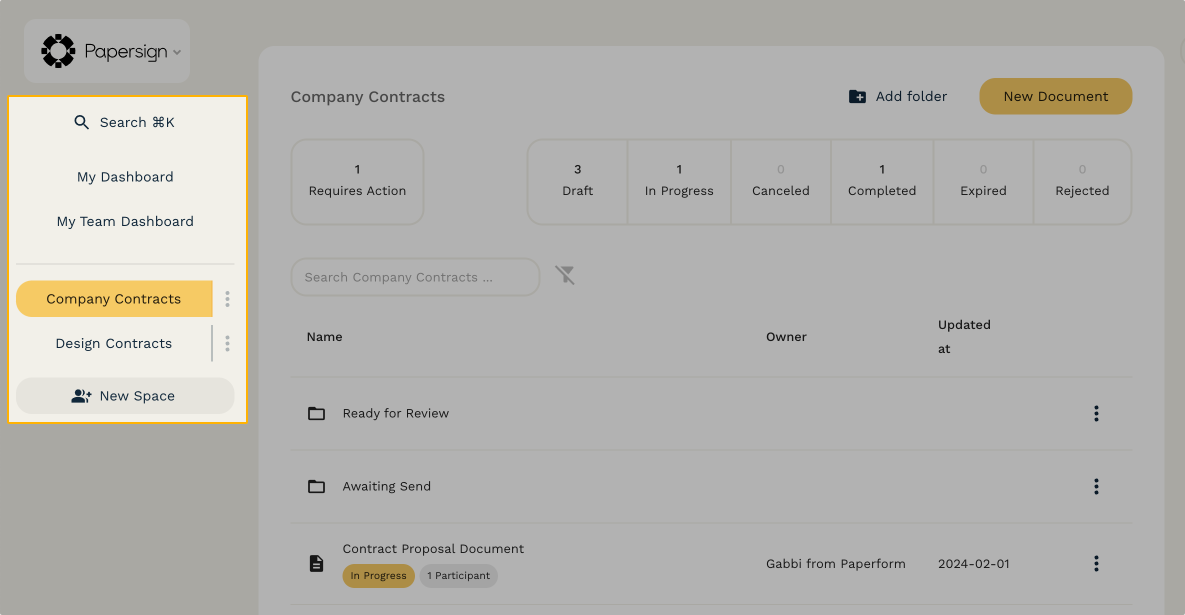Select the Design Contracts space
This screenshot has width=1185, height=615.
coord(113,342)
